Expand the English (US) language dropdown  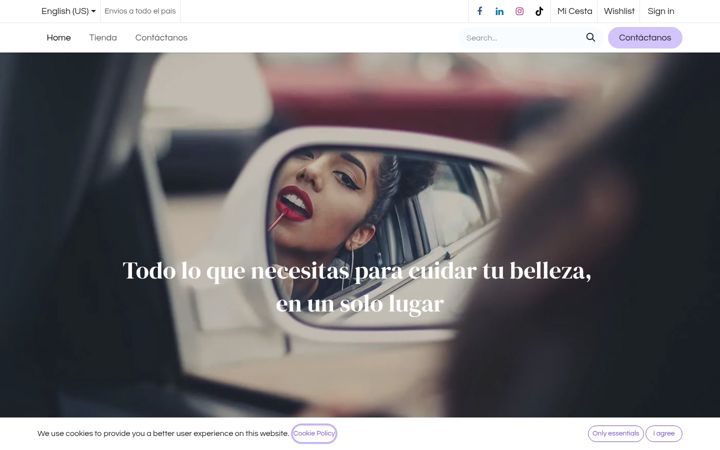[x=68, y=11]
